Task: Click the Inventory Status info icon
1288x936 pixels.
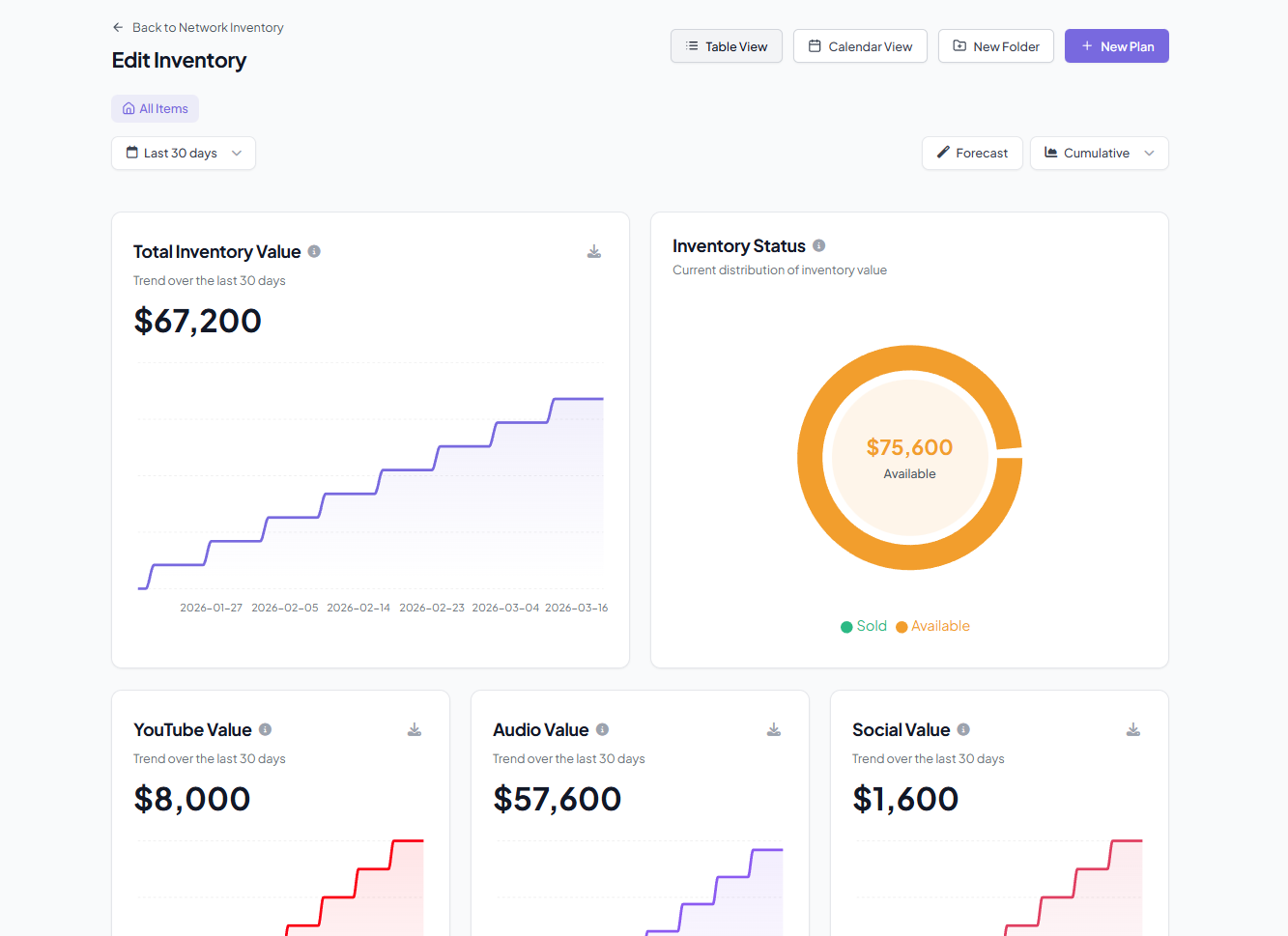Action: [818, 246]
